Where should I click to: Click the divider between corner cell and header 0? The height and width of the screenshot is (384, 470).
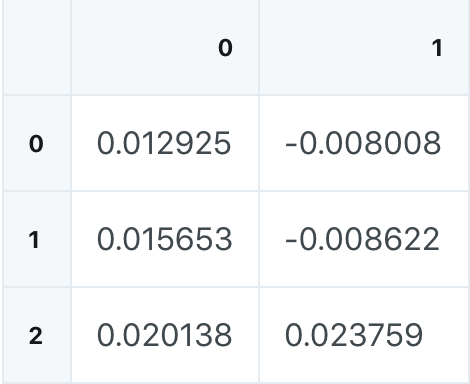tap(71, 47)
